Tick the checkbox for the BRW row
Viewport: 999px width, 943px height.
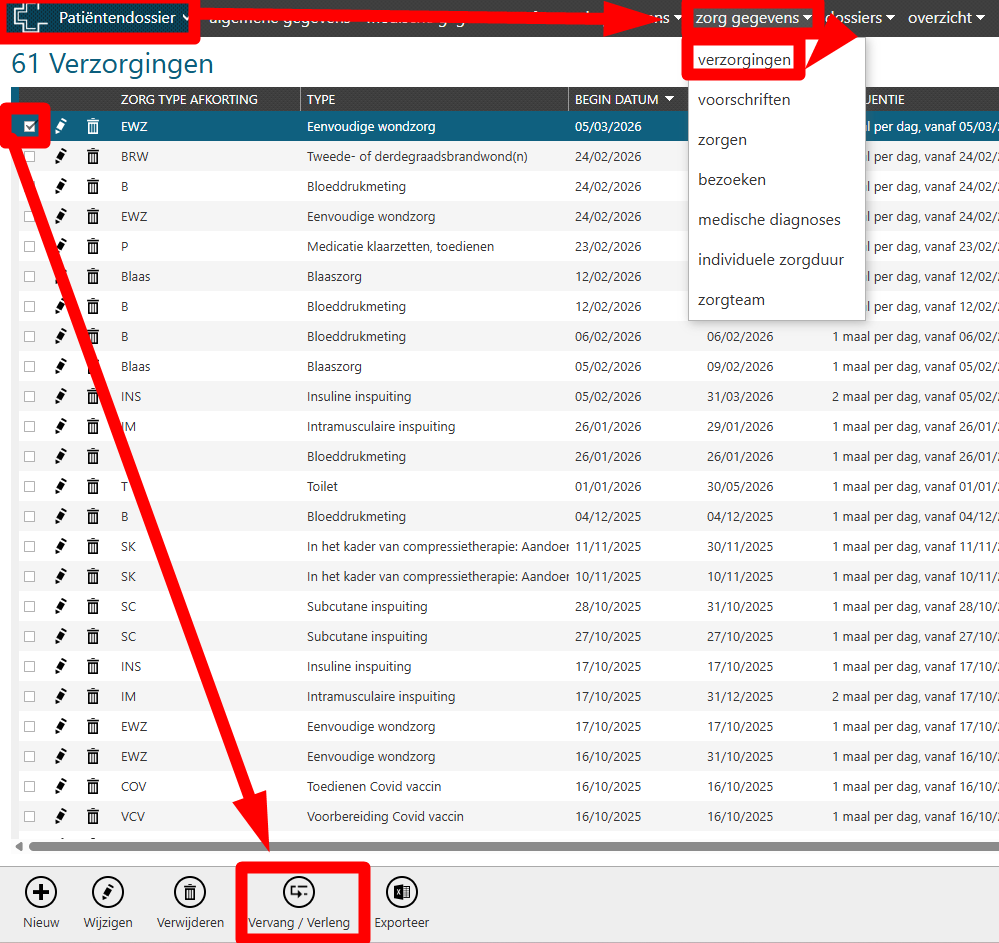click(x=29, y=156)
